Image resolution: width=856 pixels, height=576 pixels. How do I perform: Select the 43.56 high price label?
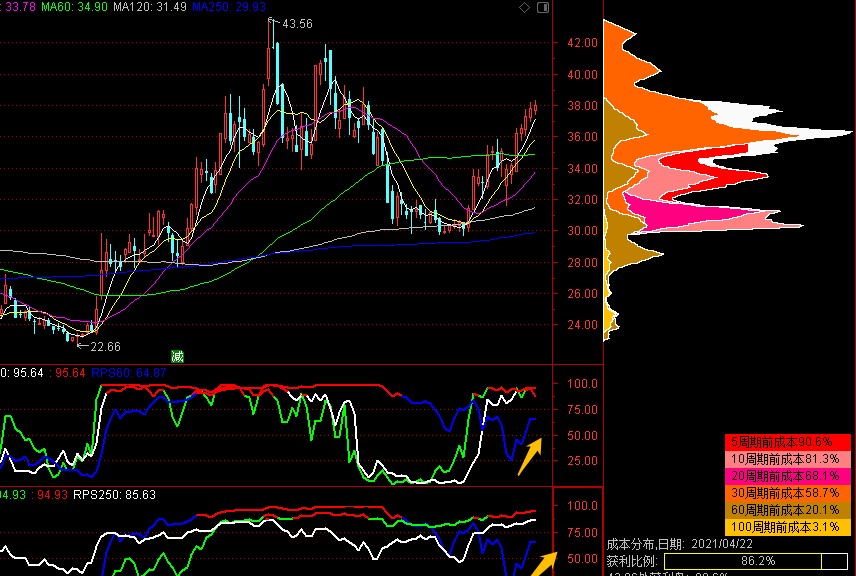tap(297, 24)
